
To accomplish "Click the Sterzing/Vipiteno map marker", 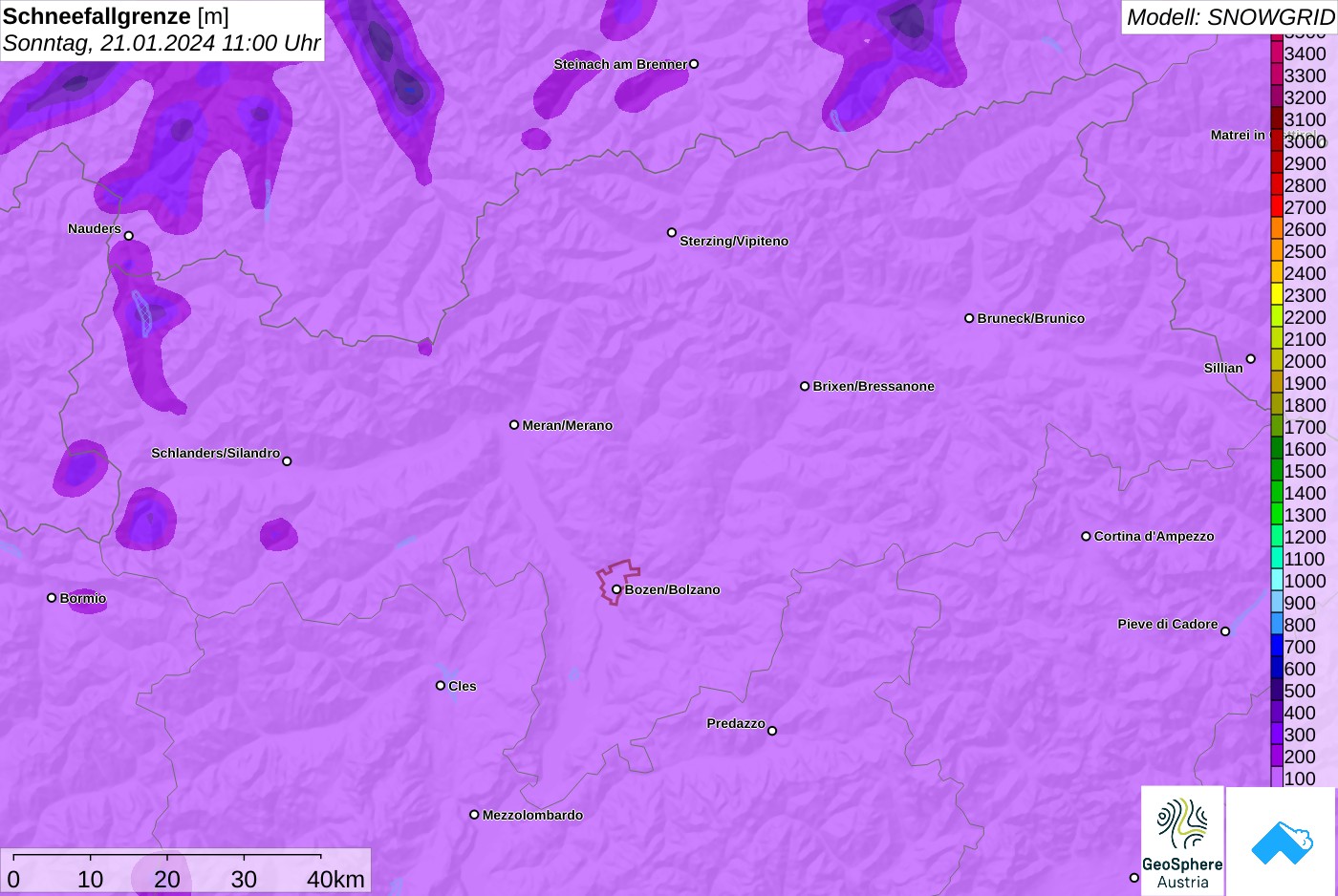I will click(672, 232).
